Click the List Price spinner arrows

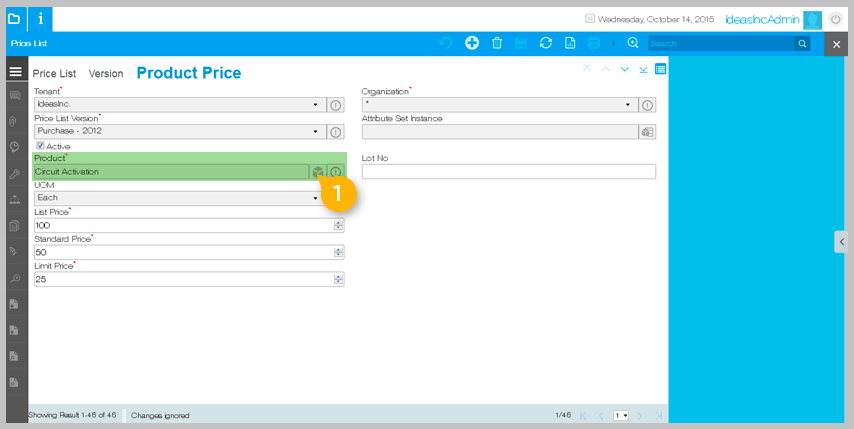point(339,225)
